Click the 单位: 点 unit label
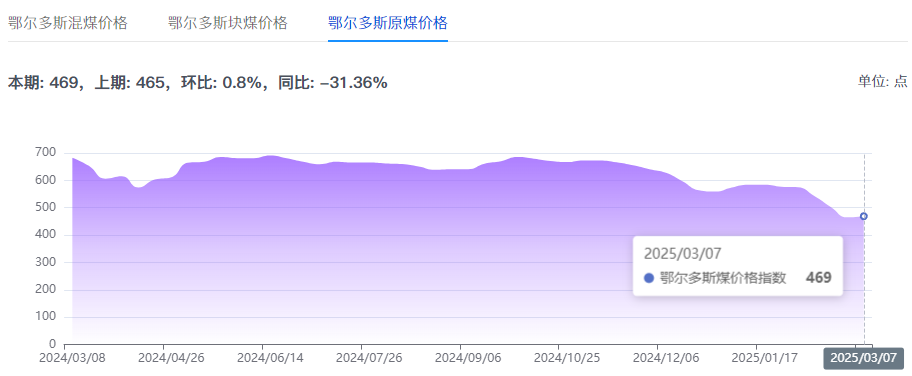 [882, 81]
